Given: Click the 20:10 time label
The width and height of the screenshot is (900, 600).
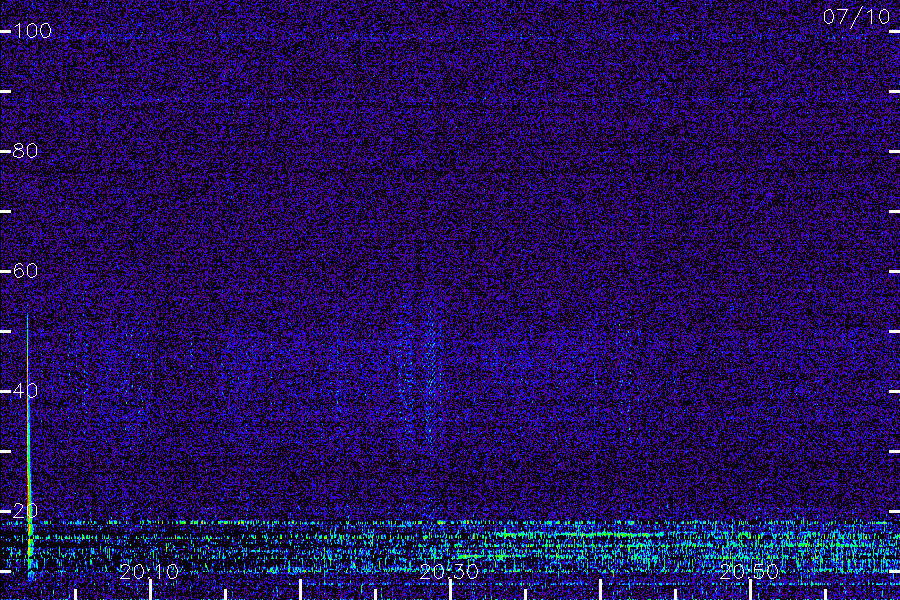Looking at the screenshot, I should [x=149, y=571].
